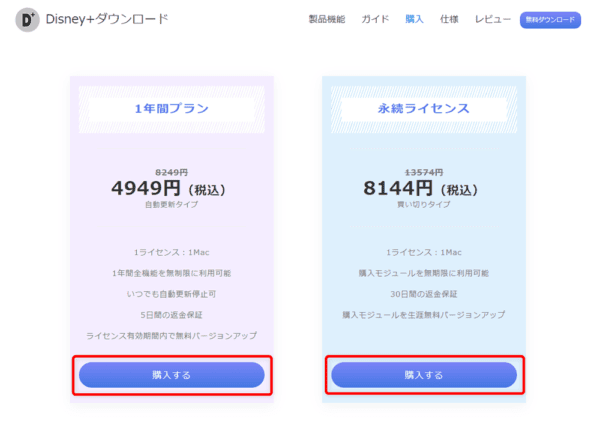Viewport: 600px width, 431px height.
Task: Open the ガイド navigation item
Action: [375, 20]
